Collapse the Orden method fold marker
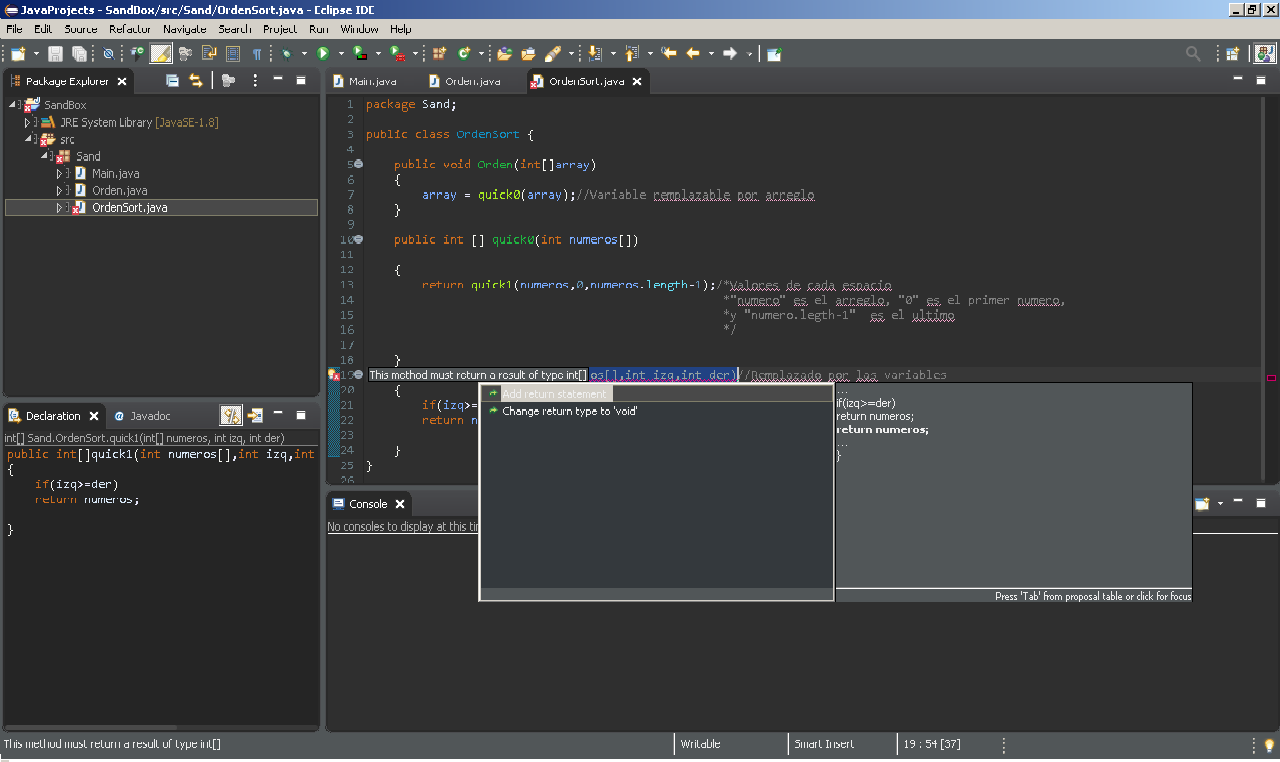Viewport: 1280px width, 762px height. [358, 164]
